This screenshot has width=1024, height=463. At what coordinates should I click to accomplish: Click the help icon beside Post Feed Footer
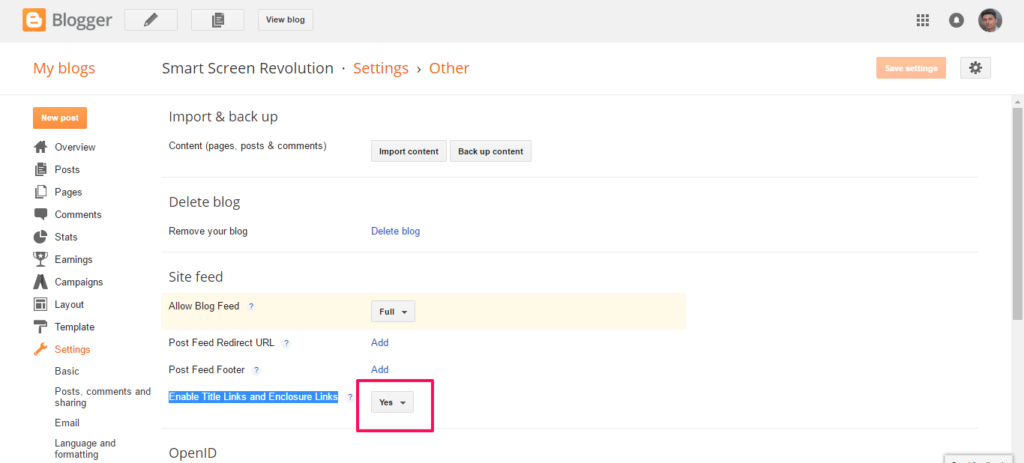(x=256, y=370)
